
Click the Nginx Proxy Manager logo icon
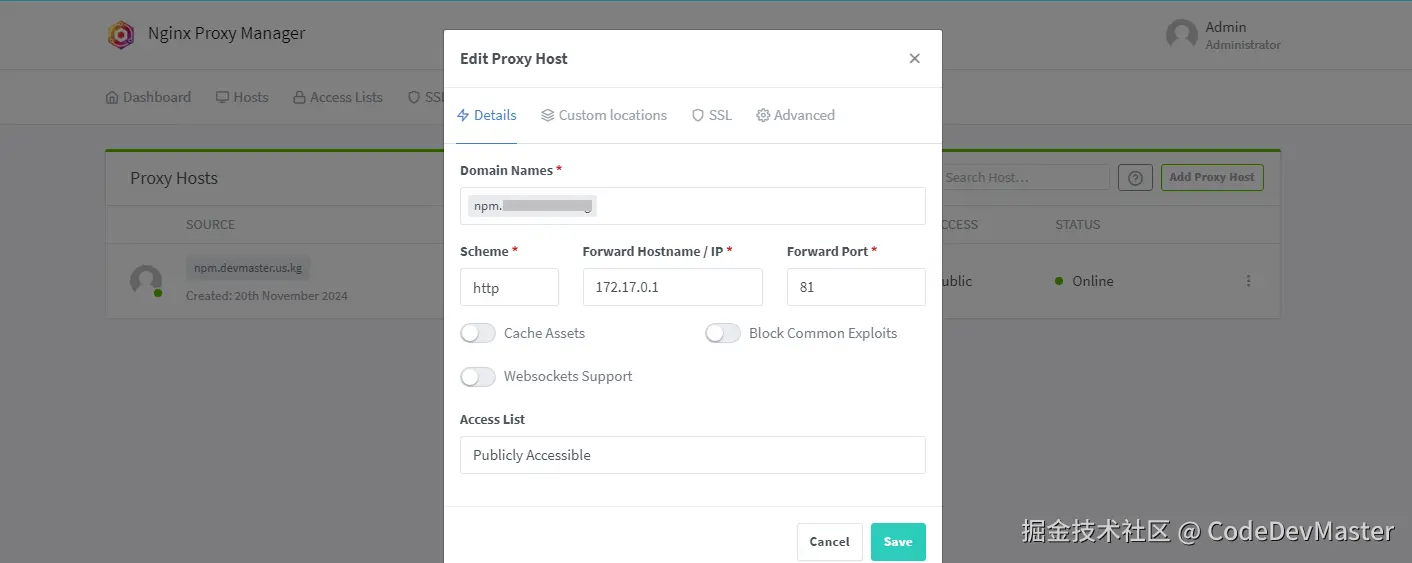point(121,35)
